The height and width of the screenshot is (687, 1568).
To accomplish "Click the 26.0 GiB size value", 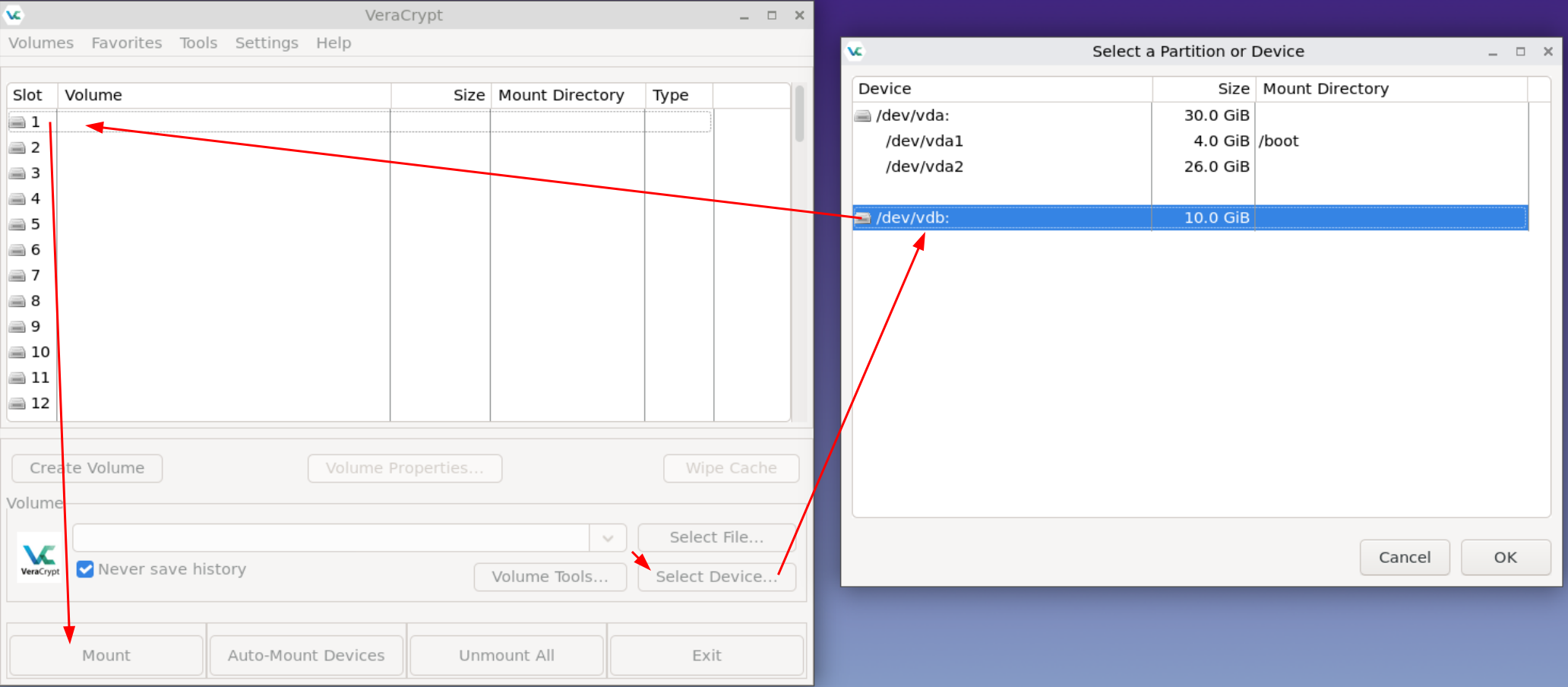I will coord(1216,167).
